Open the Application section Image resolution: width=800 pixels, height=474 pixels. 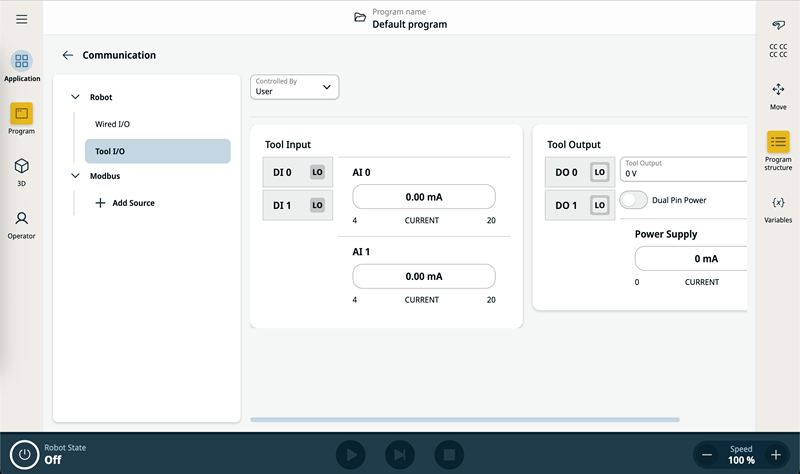[x=22, y=66]
